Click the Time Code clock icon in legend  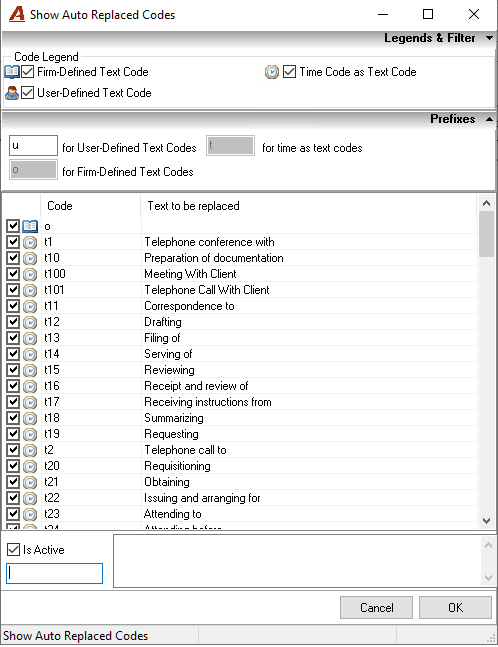tap(271, 72)
